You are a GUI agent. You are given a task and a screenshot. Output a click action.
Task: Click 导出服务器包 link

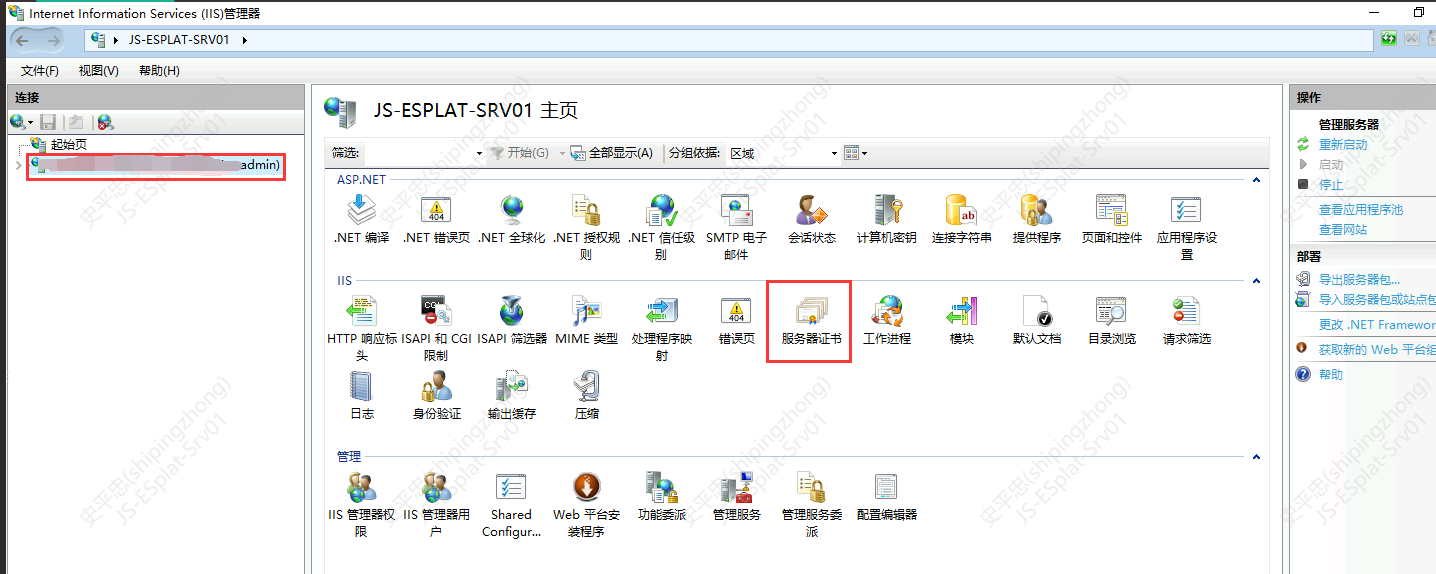(1360, 280)
